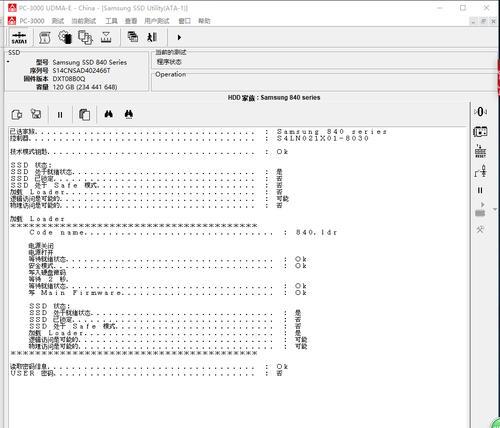Click the zero counter icon in the right sidebar
Image resolution: width=500 pixels, height=428 pixels.
click(x=480, y=112)
